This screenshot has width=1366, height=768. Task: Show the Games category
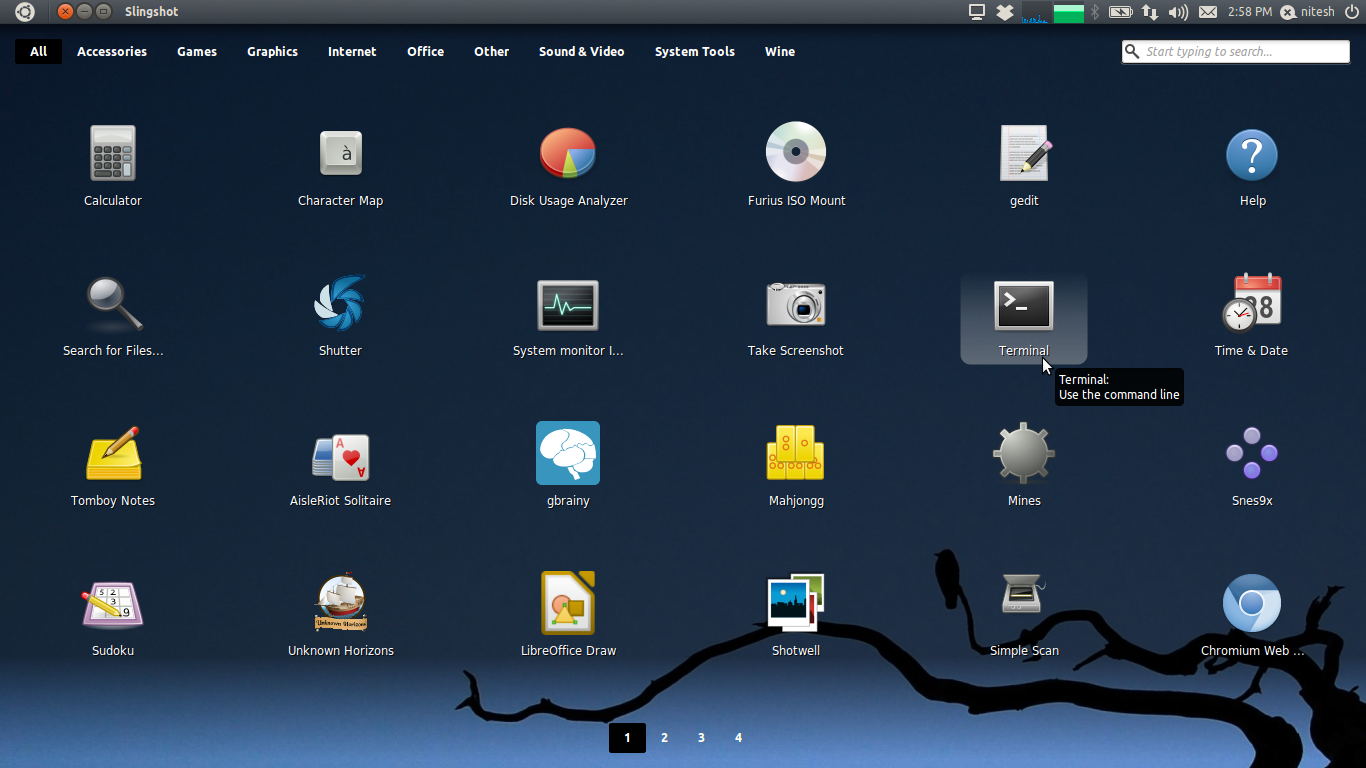197,52
